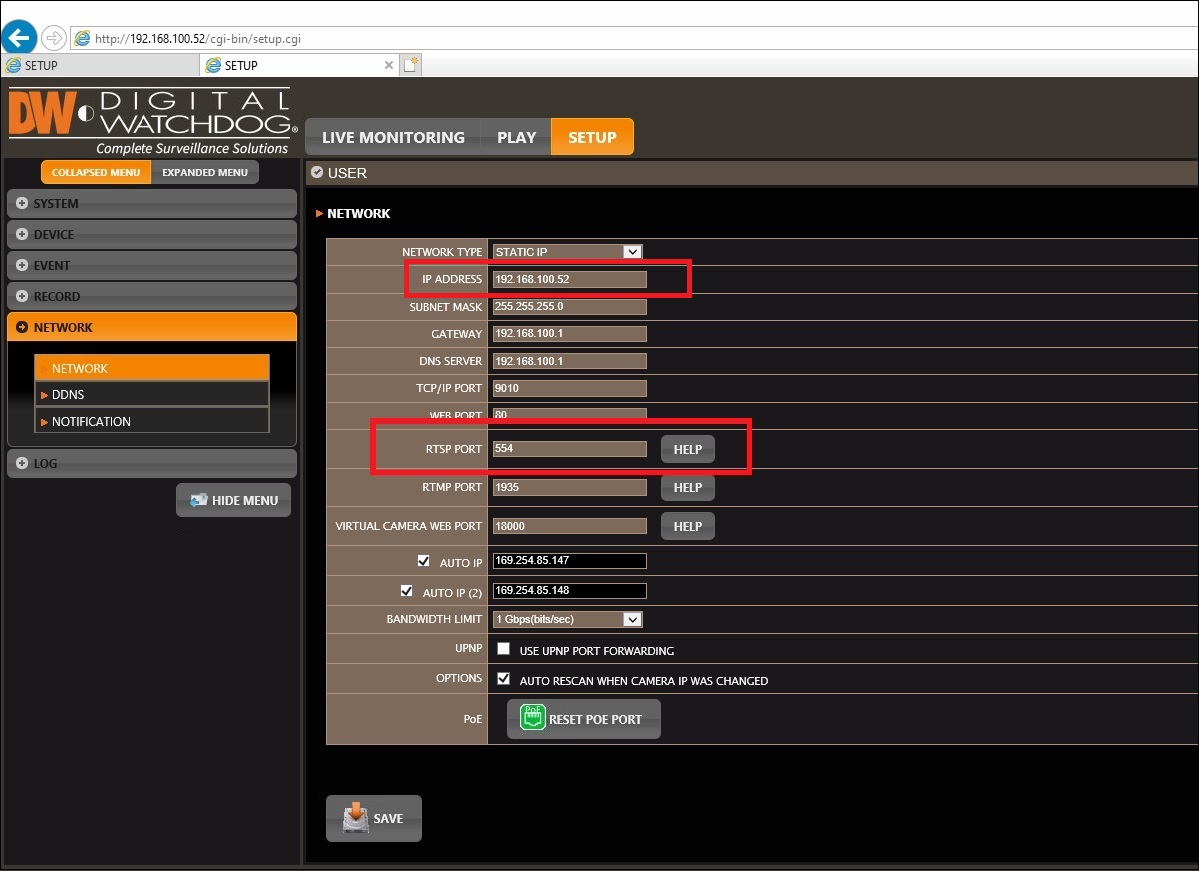Screen dimensions: 1199x871
Task: Click the page icon in the address bar
Action: point(81,37)
